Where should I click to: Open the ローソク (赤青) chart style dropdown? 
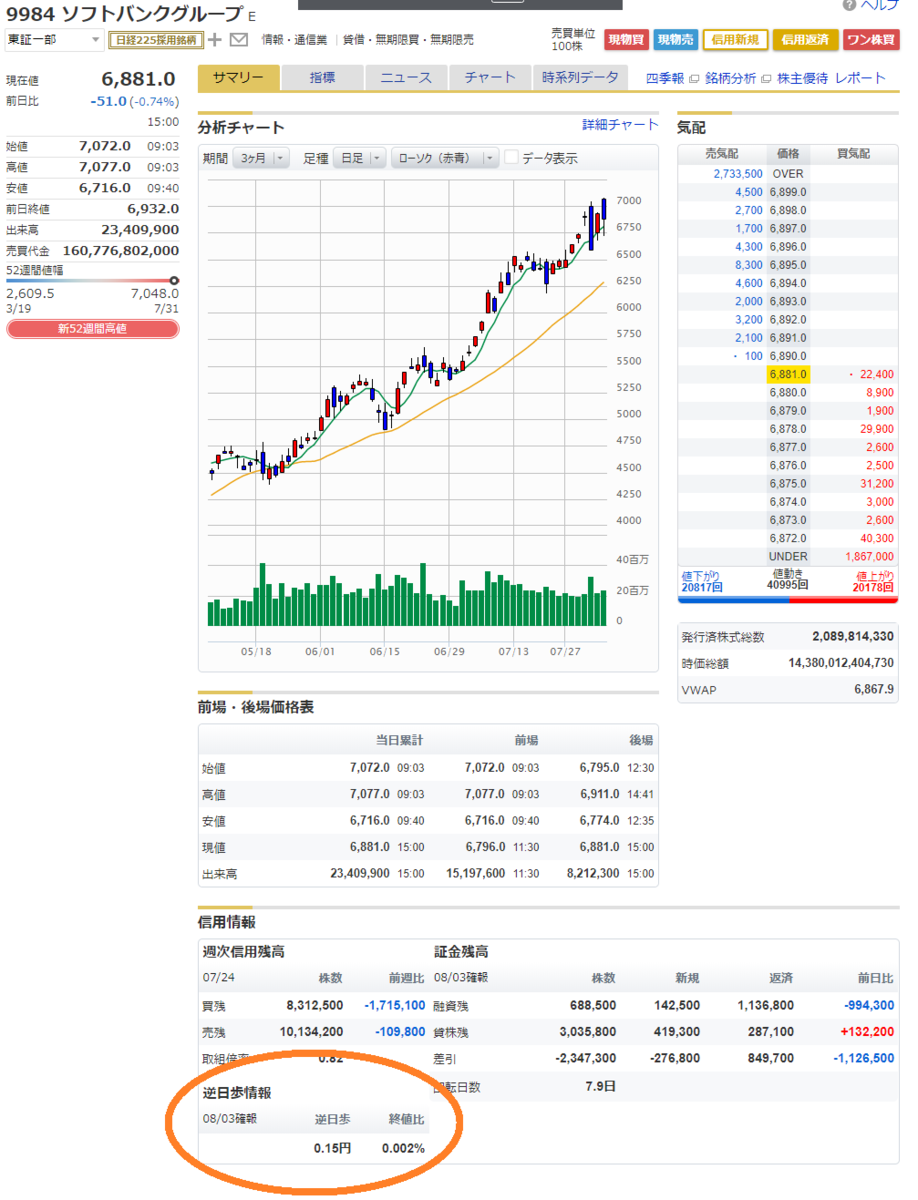click(444, 158)
